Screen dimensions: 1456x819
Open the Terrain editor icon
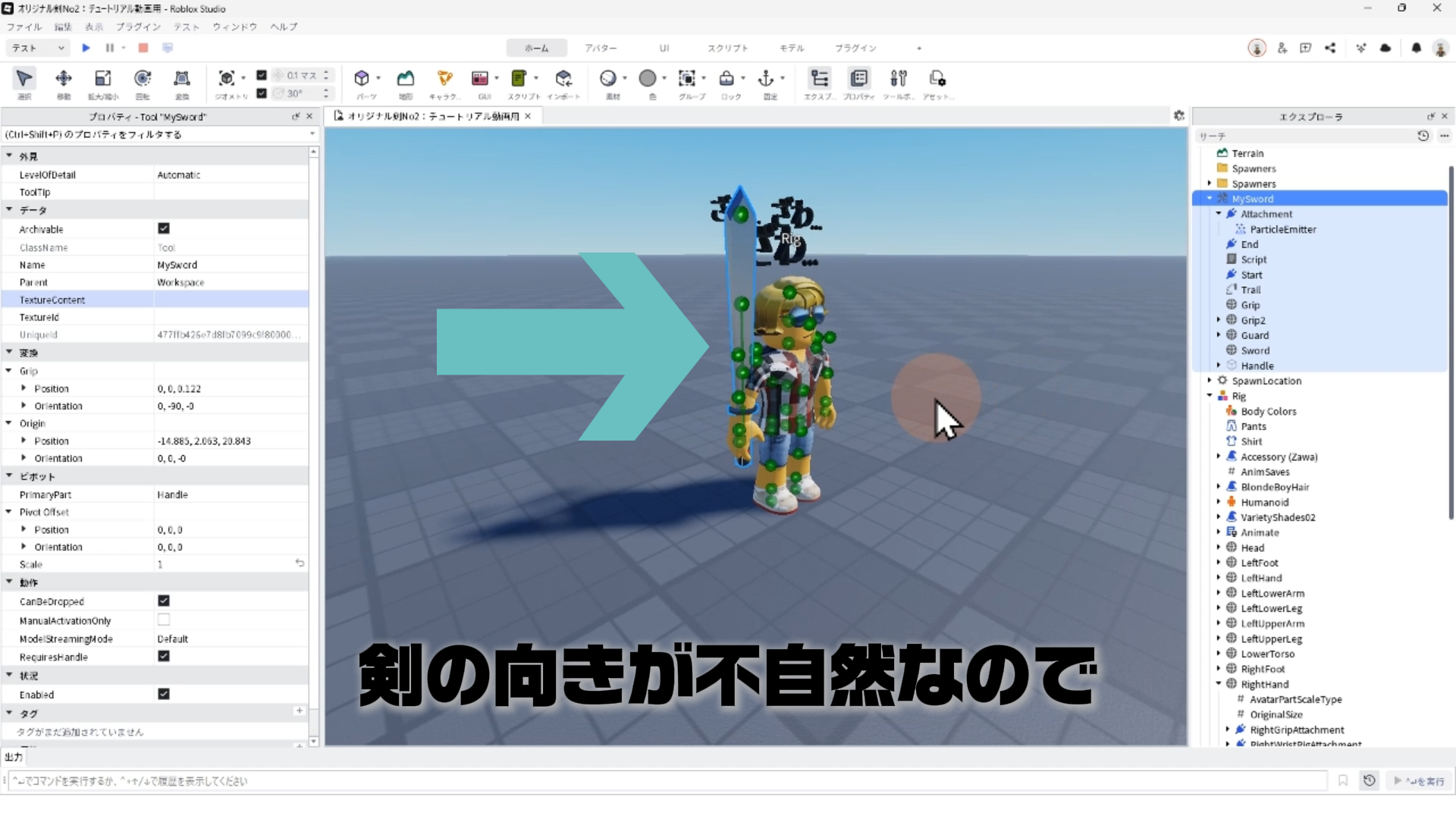tap(406, 79)
